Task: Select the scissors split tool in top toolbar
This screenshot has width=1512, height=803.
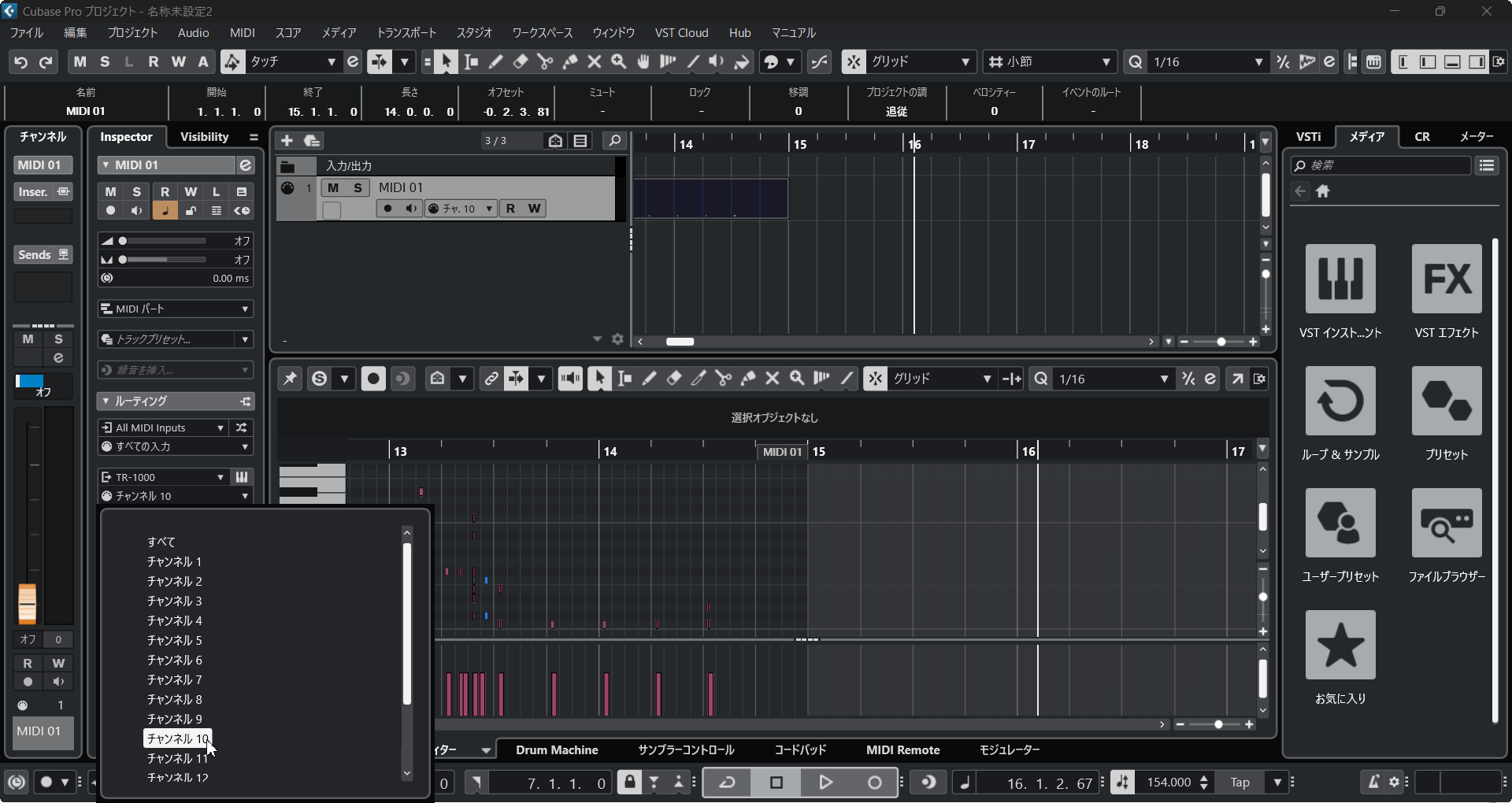Action: tap(544, 61)
